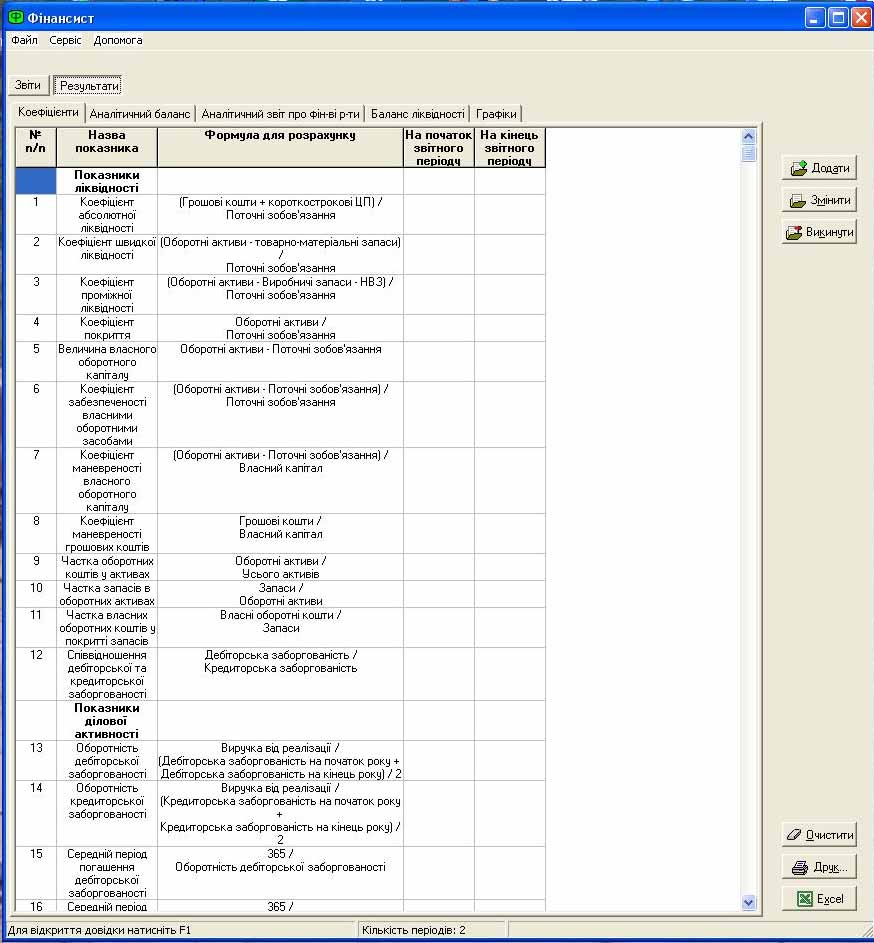Image resolution: width=874 pixels, height=943 pixels.
Task: Open the Друк print dialog
Action: point(819,867)
